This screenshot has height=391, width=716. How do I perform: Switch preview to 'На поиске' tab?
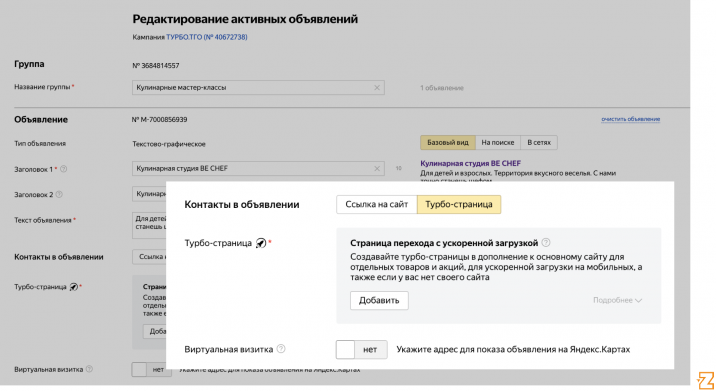click(x=498, y=143)
